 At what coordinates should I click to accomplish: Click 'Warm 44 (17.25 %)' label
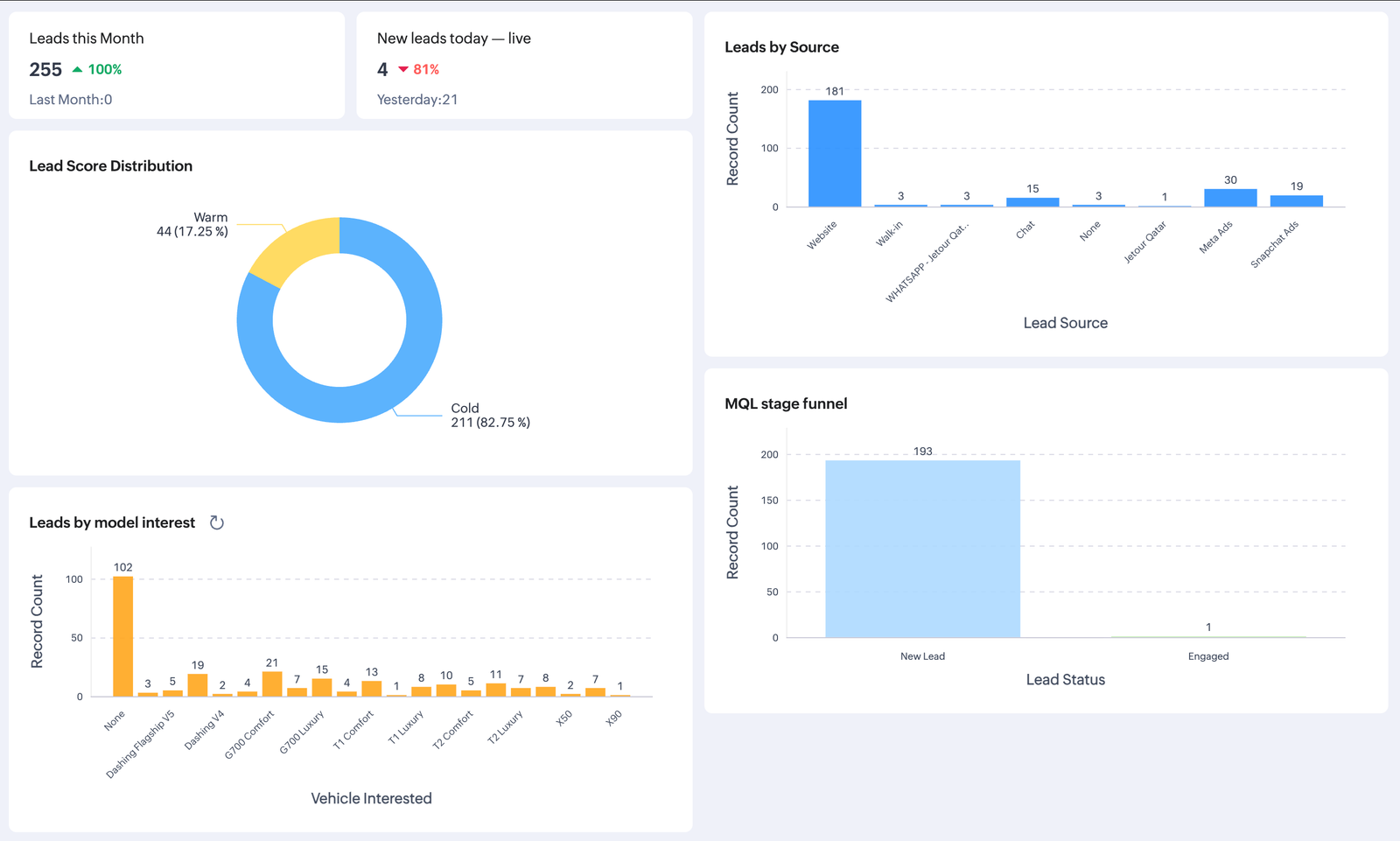point(192,224)
